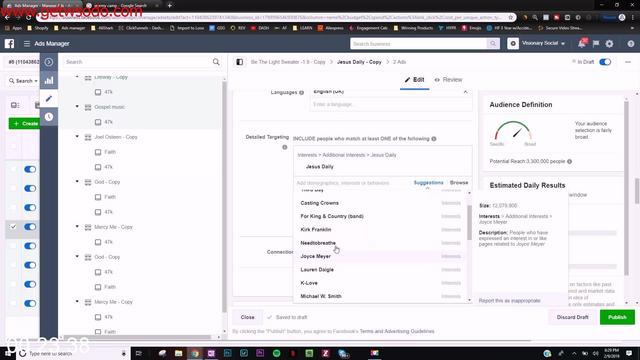Click the suggestion list vertical scrollbar
640x360 pixels.
469,222
